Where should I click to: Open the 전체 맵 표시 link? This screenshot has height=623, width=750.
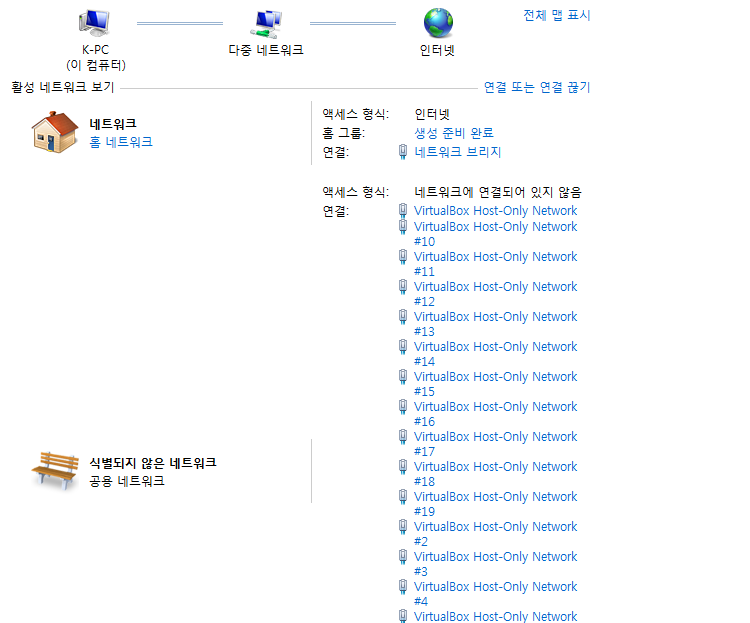pyautogui.click(x=556, y=15)
